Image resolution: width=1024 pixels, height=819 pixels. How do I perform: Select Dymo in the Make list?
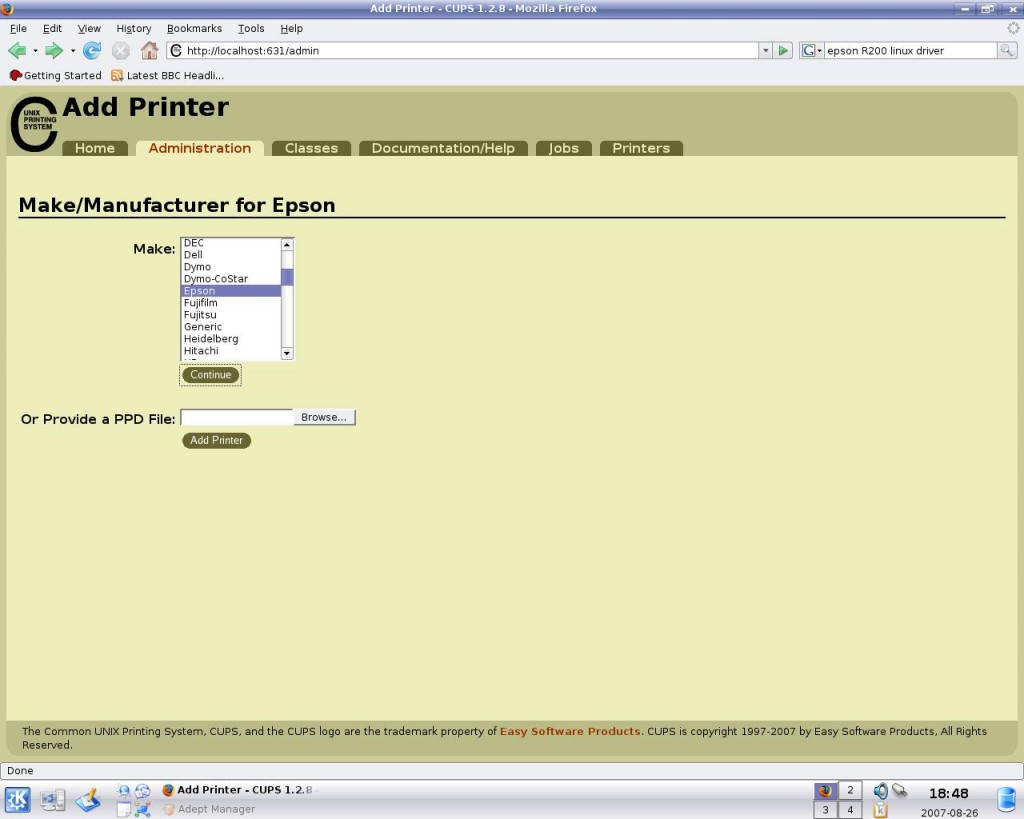point(231,266)
